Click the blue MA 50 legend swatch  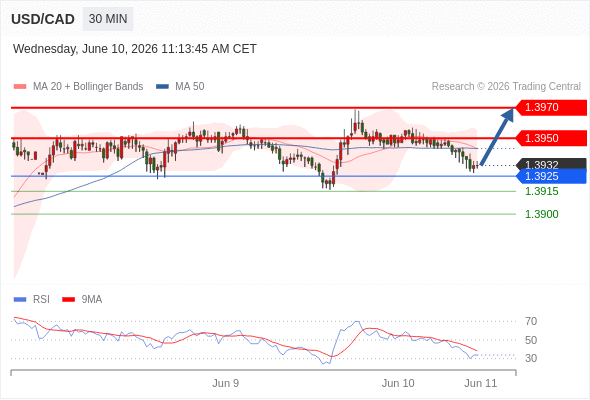tap(163, 87)
